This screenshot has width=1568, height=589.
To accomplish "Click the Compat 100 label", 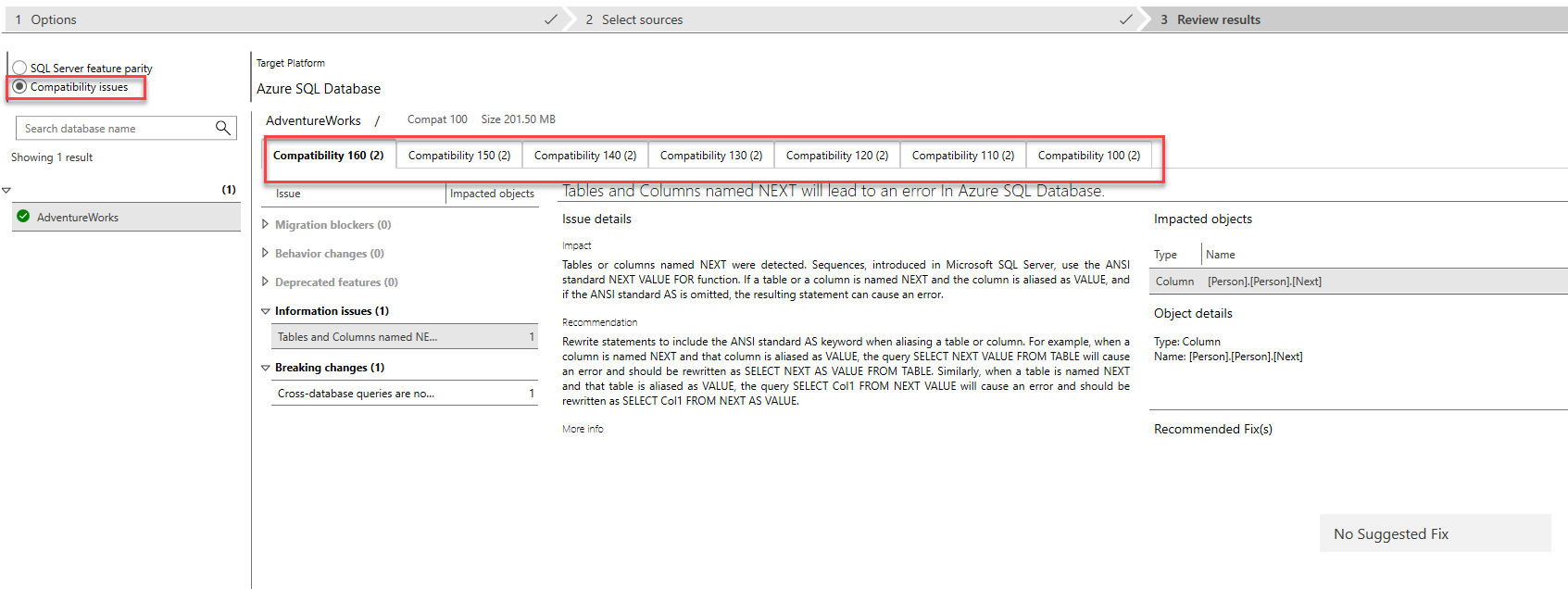I will tap(437, 119).
